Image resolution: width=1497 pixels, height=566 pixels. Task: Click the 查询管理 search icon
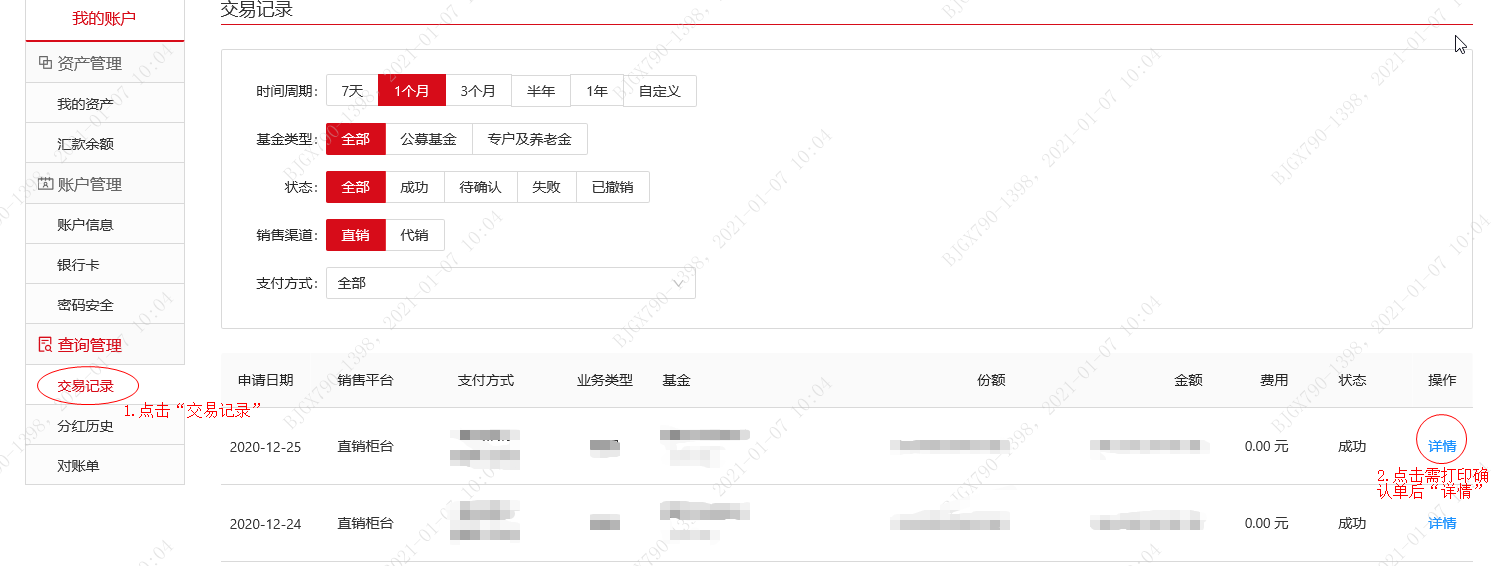[x=45, y=345]
